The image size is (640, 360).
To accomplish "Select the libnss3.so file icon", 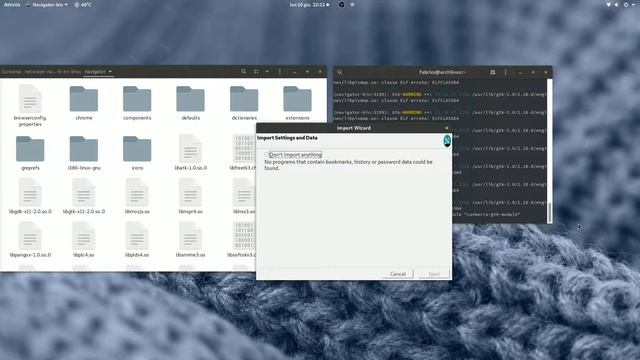I will tap(244, 193).
